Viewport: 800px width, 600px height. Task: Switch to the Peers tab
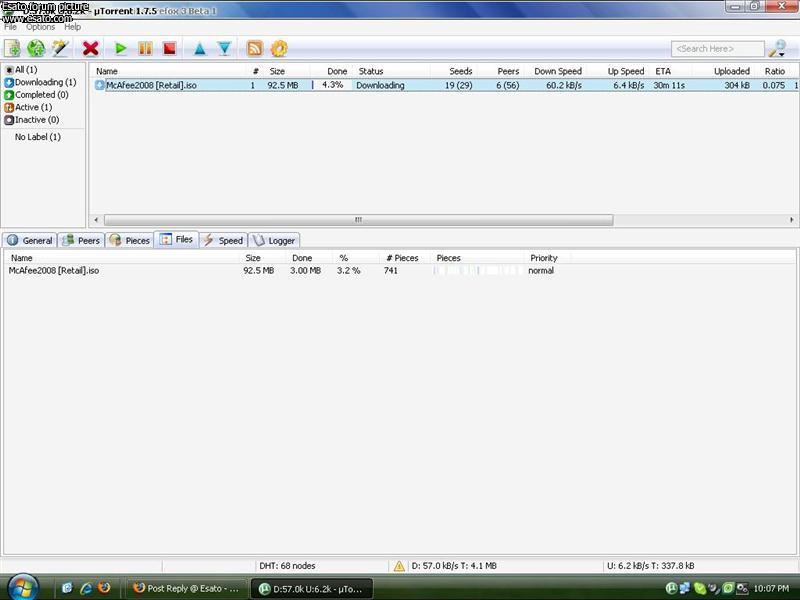[81, 240]
